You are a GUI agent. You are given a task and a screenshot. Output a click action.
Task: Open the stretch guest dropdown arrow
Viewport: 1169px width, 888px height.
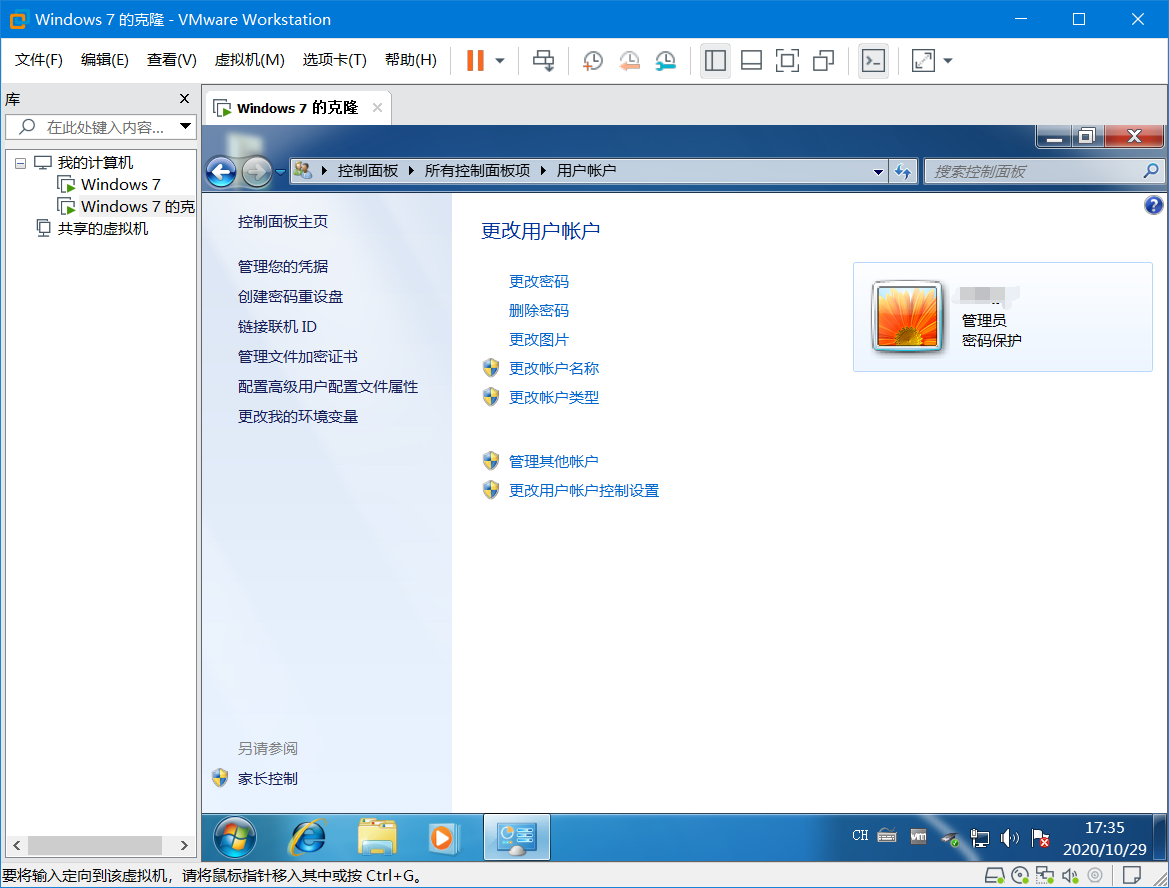(948, 61)
